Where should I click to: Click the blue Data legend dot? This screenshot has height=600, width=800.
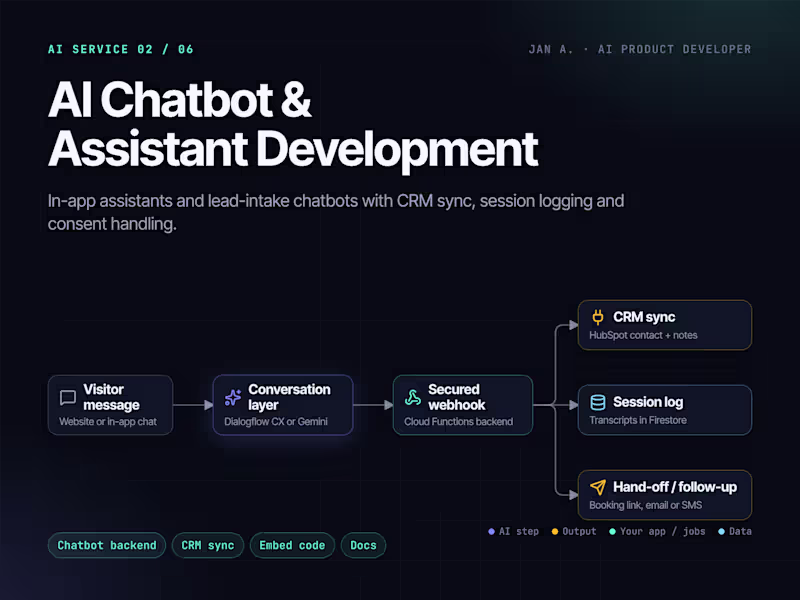(x=721, y=532)
